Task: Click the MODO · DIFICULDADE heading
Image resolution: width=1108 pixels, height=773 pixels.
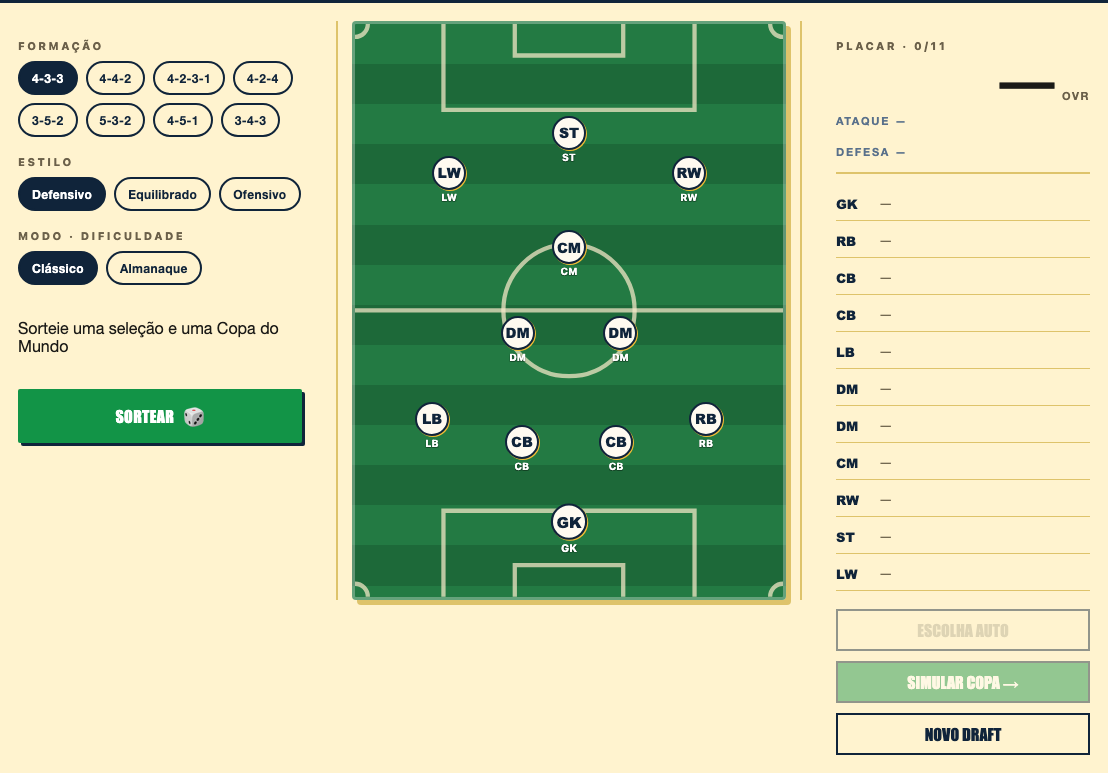Action: 101,236
